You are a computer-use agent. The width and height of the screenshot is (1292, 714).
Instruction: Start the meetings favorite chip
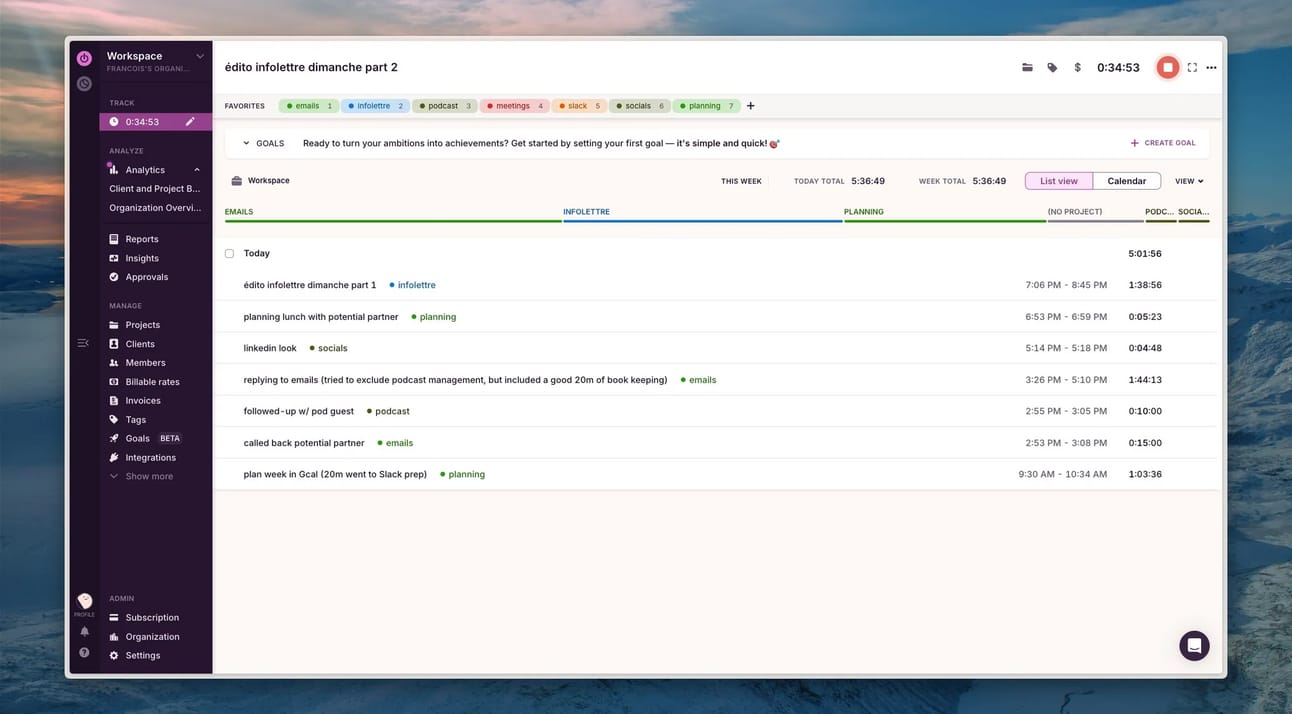click(515, 106)
